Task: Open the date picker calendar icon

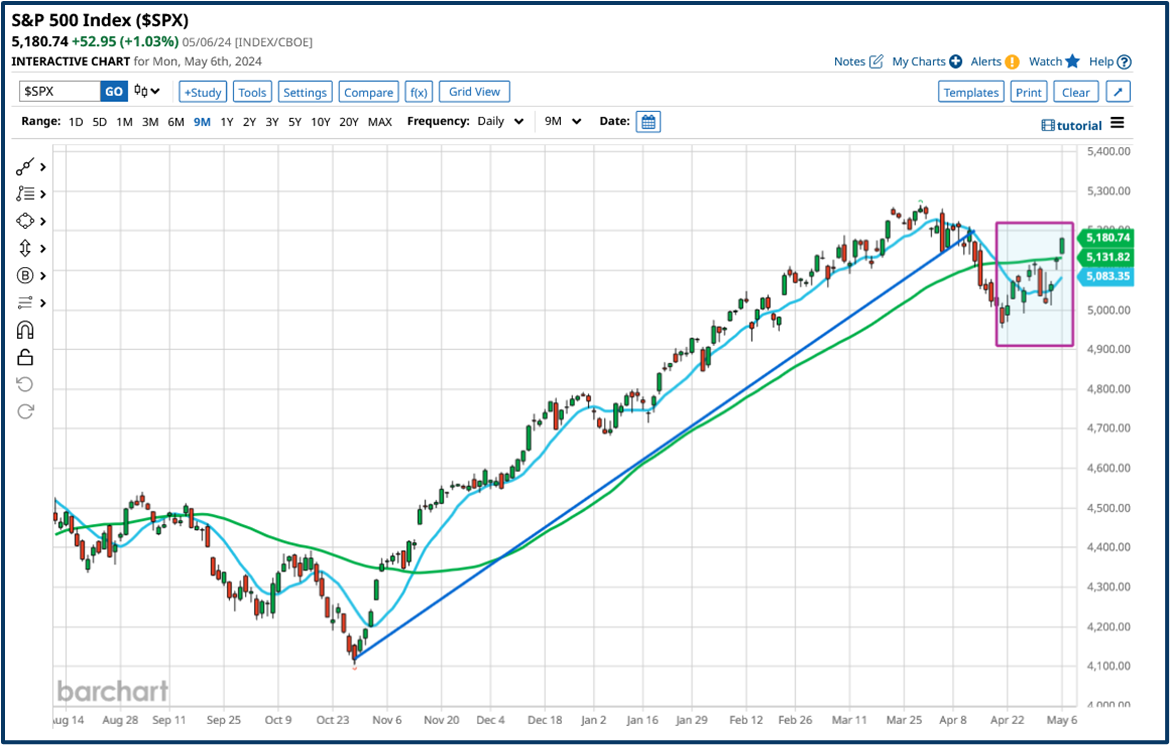Action: (648, 120)
